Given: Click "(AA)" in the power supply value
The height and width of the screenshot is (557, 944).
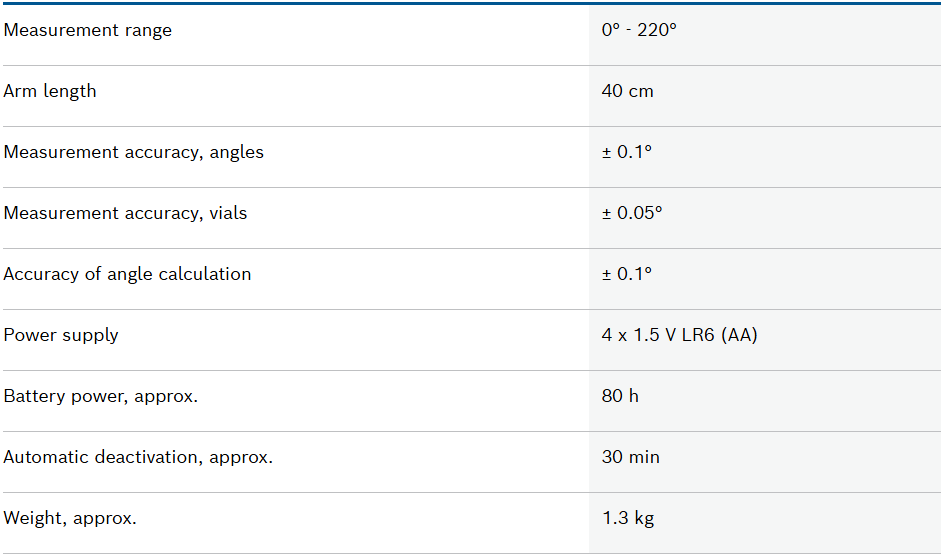Looking at the screenshot, I should pyautogui.click(x=739, y=335).
